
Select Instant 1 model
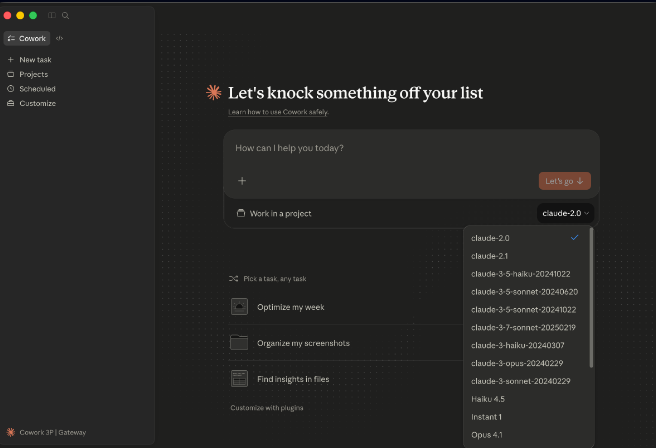pos(526,417)
